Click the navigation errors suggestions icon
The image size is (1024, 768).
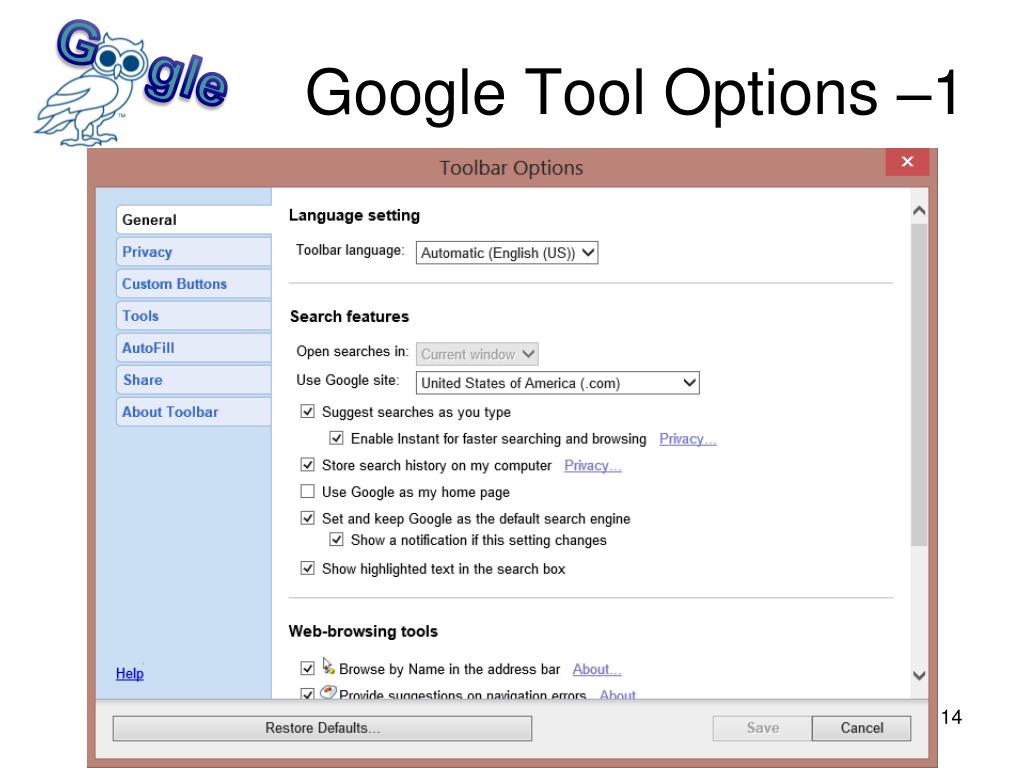click(x=328, y=692)
